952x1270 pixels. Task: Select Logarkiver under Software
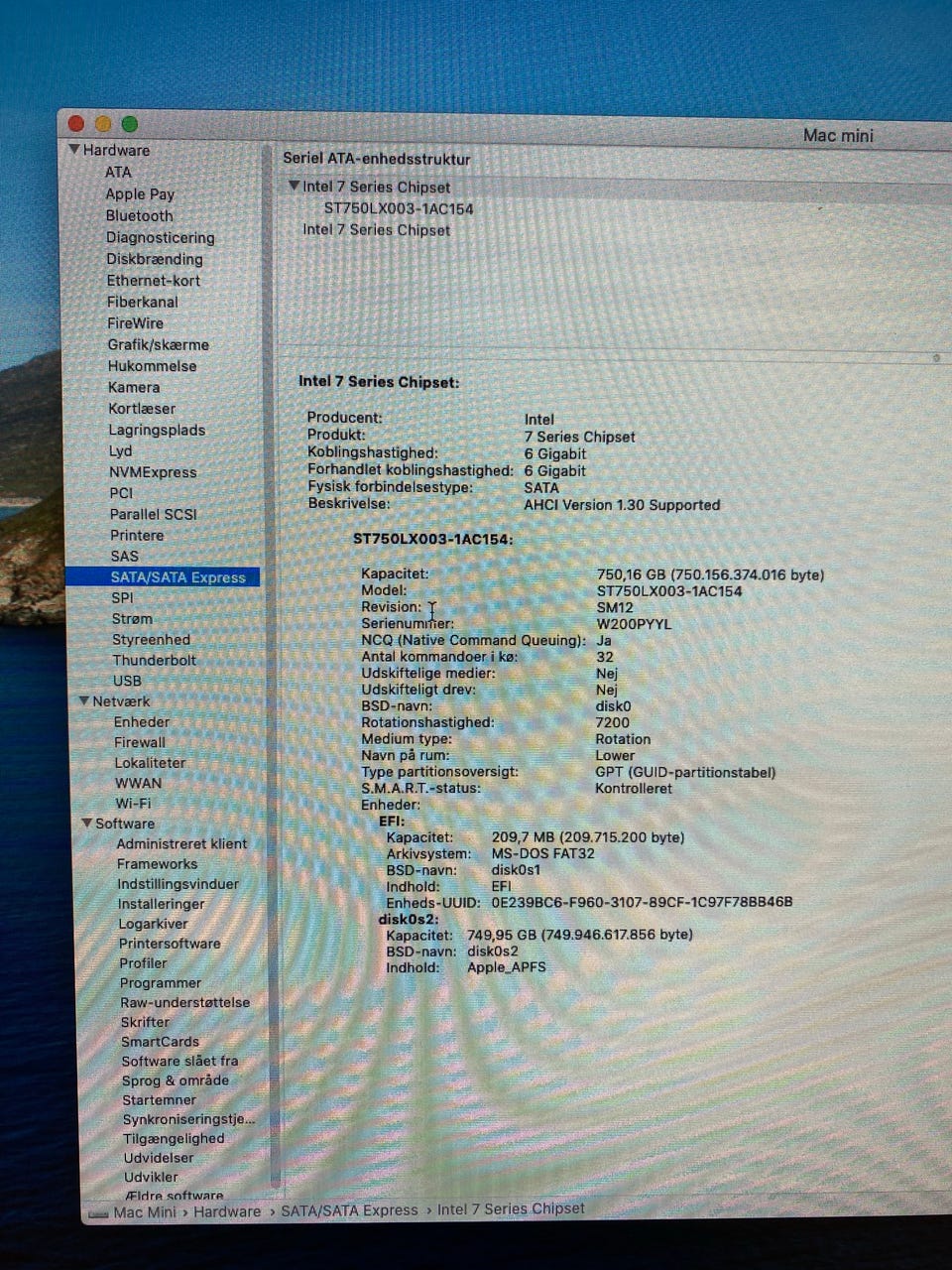pyautogui.click(x=153, y=924)
